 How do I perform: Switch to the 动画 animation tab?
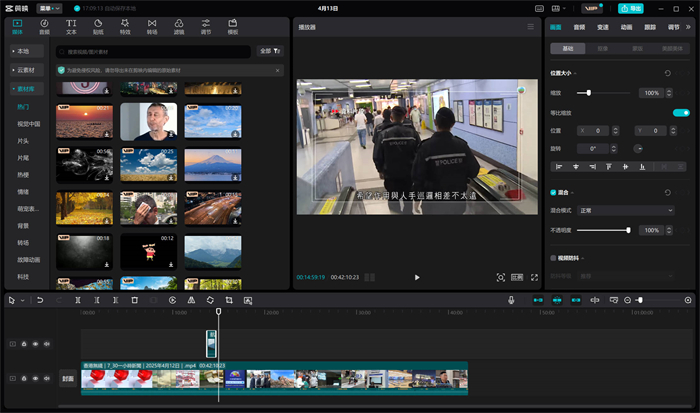[x=626, y=27]
